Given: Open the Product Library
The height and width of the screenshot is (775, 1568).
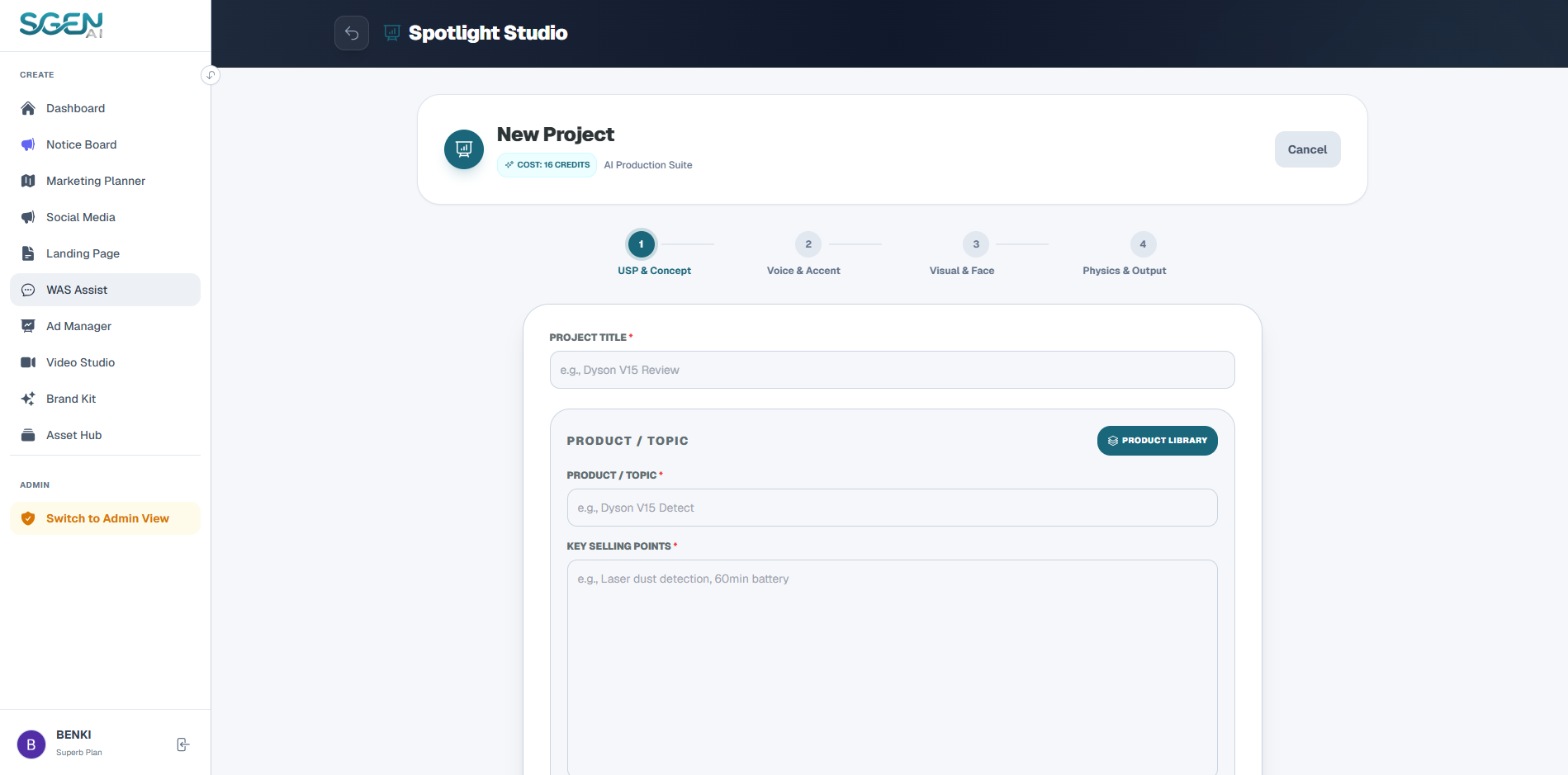Looking at the screenshot, I should 1157,441.
